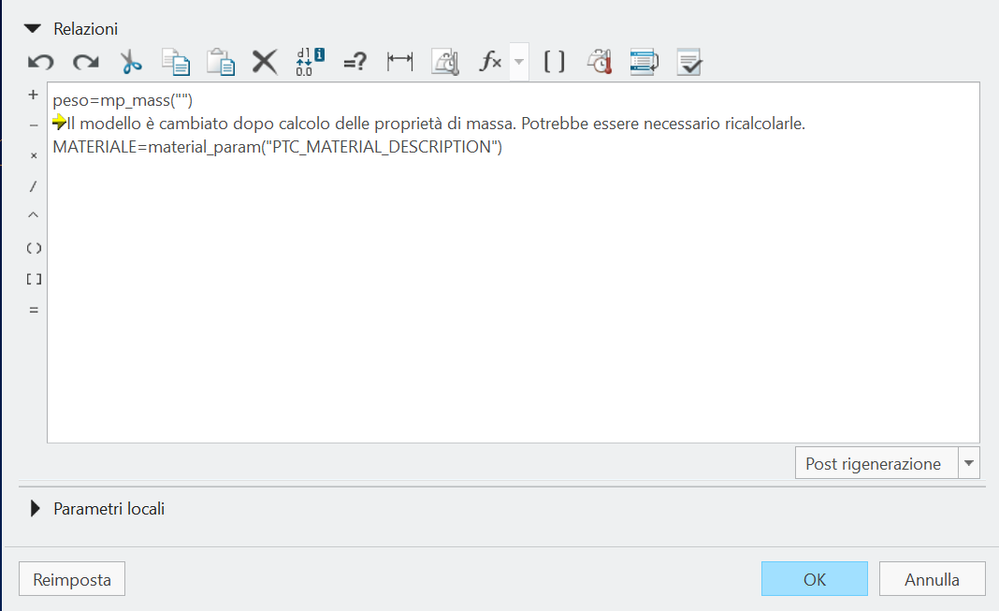Toggle dimension symbol display mode

click(310, 61)
